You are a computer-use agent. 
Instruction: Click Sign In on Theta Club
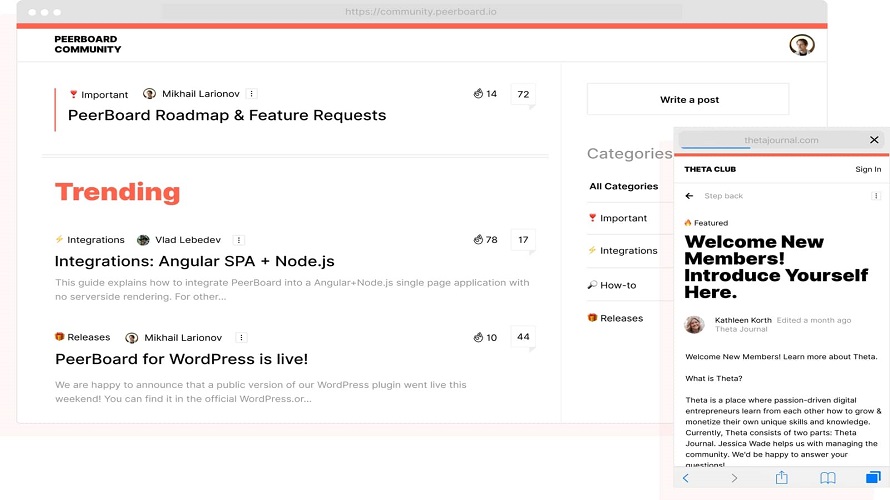coord(868,169)
